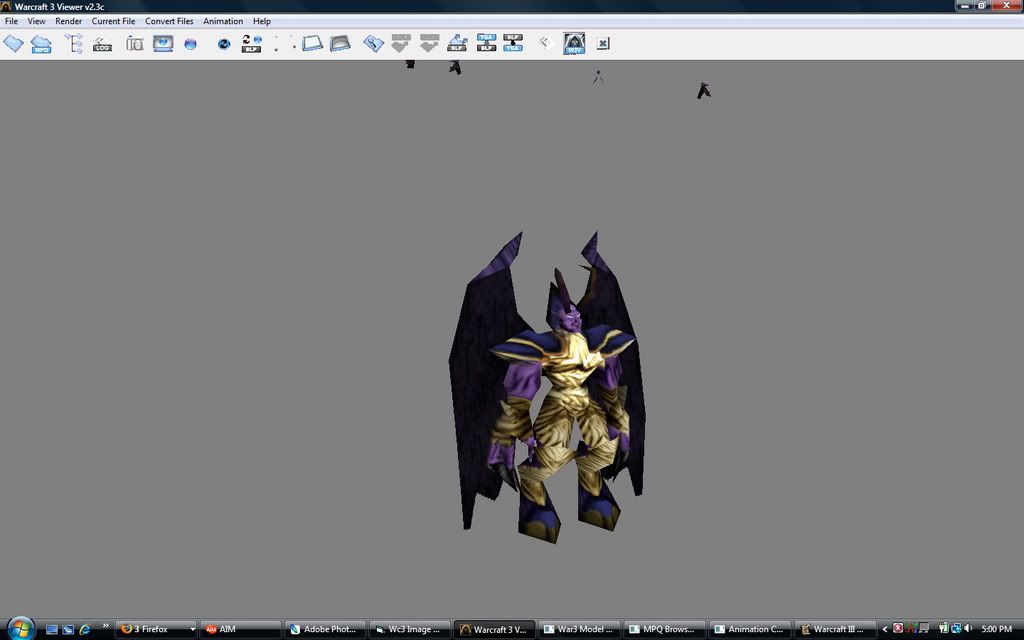Open the File menu
The image size is (1024, 640).
[x=12, y=21]
